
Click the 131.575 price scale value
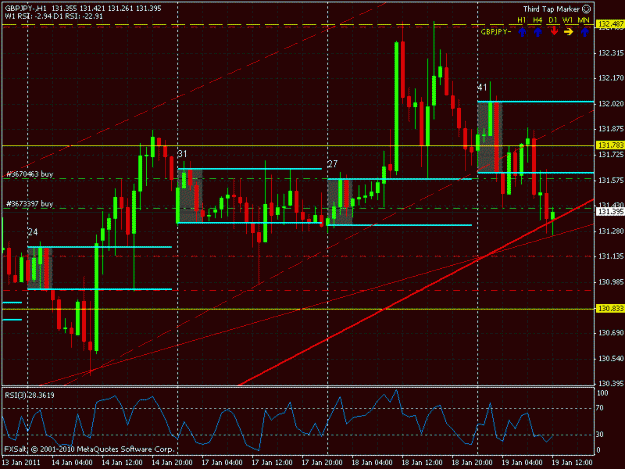[x=611, y=181]
